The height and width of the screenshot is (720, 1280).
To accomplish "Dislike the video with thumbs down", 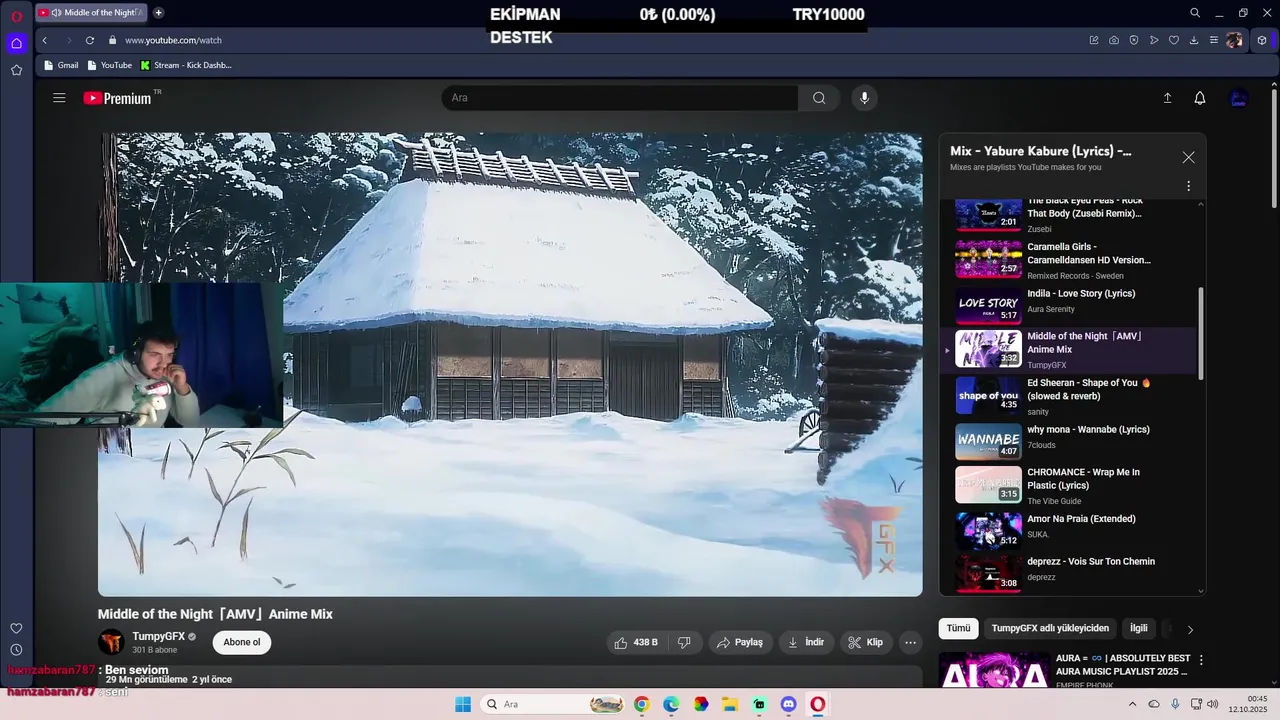I will 685,642.
